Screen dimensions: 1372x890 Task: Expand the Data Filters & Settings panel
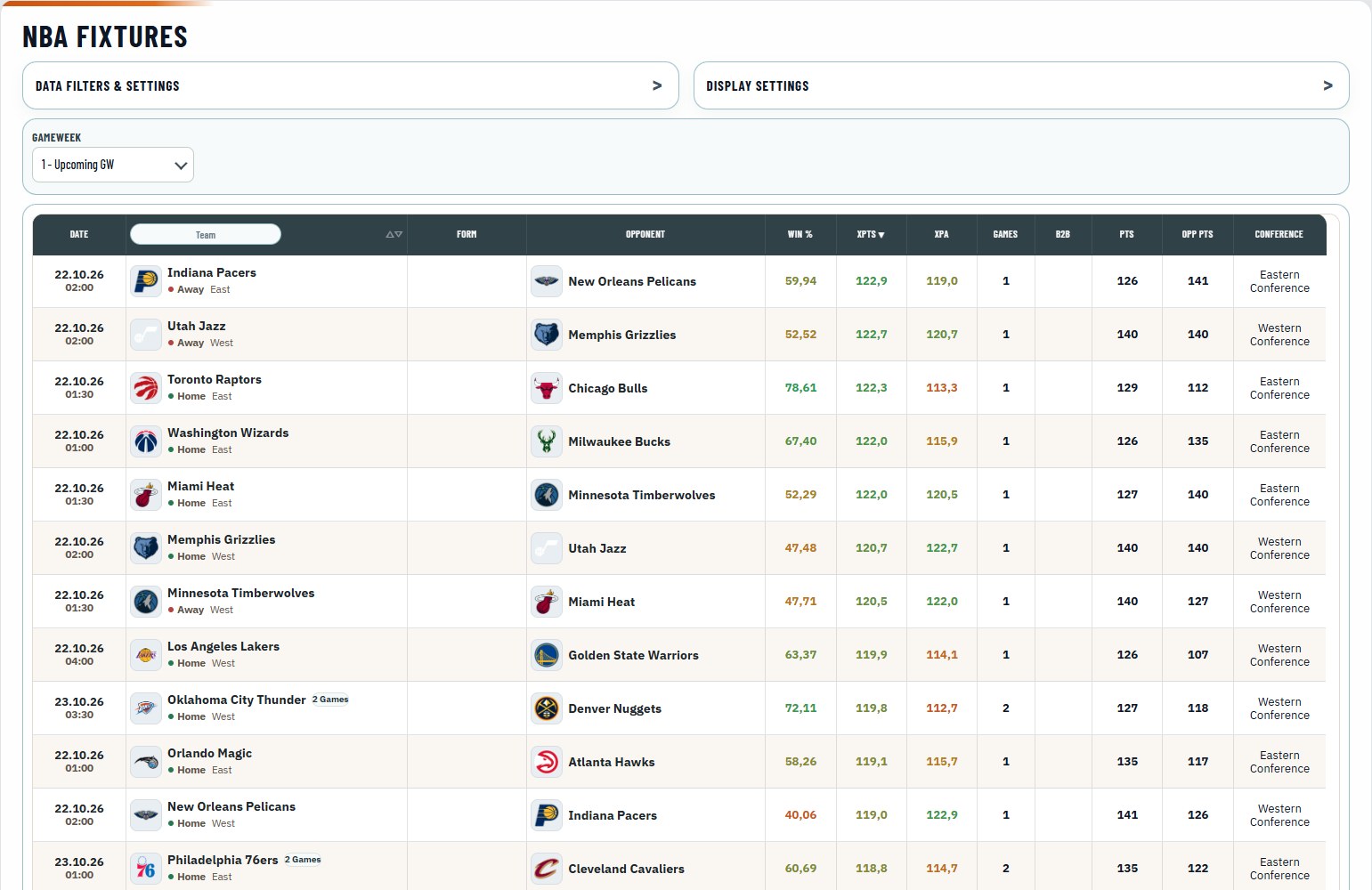(x=351, y=85)
